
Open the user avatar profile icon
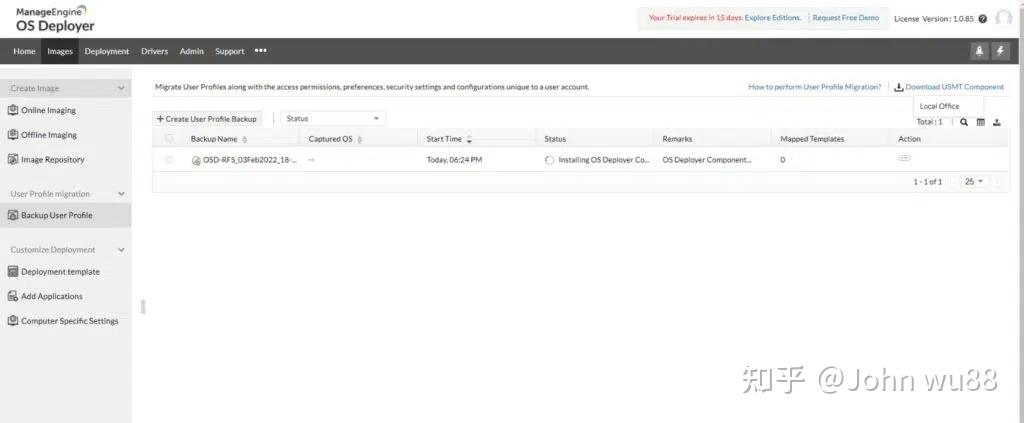pos(1004,18)
